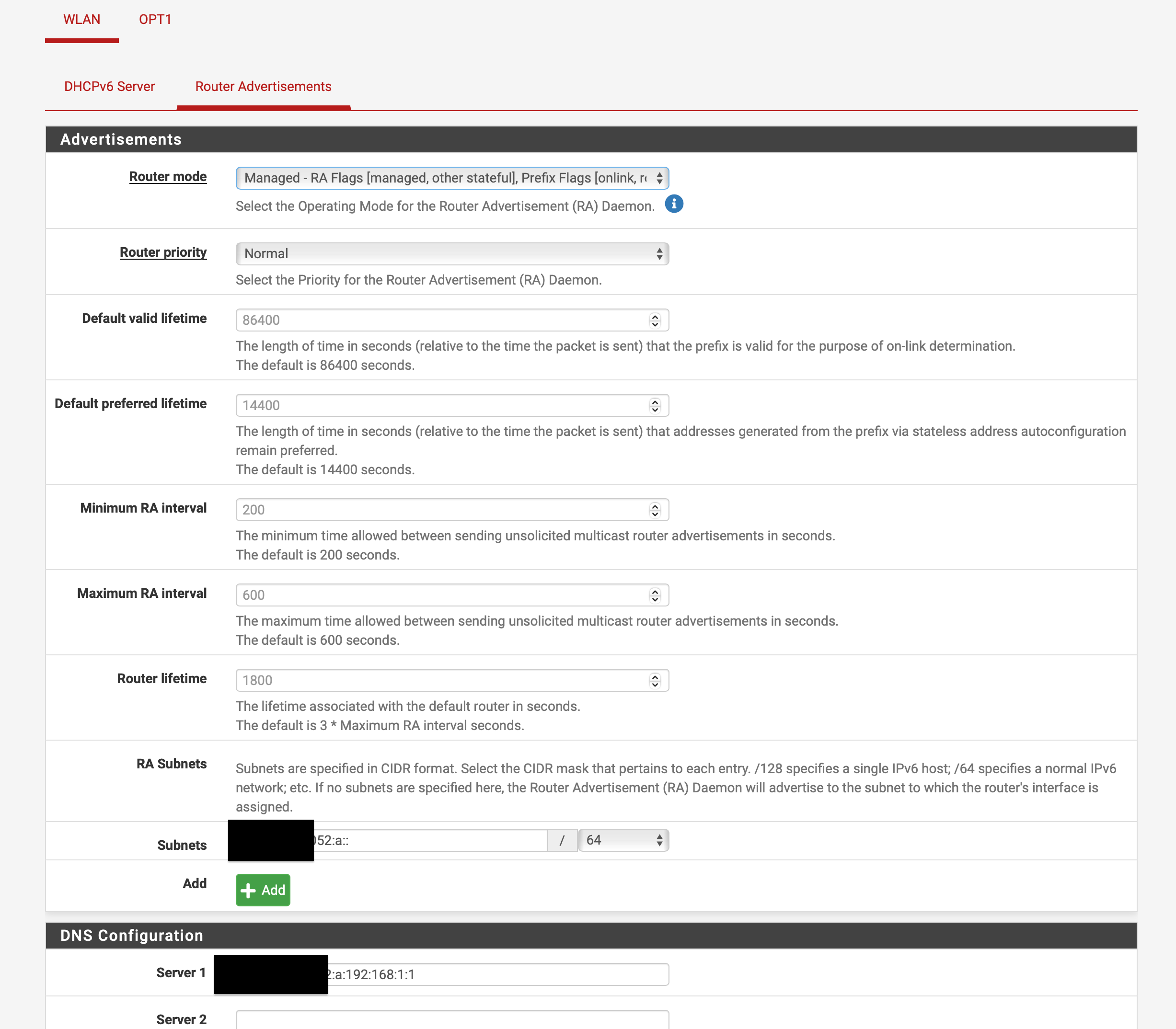Focus the Subnets IPv6 address field
This screenshot has height=1029, width=1176.
[431, 841]
